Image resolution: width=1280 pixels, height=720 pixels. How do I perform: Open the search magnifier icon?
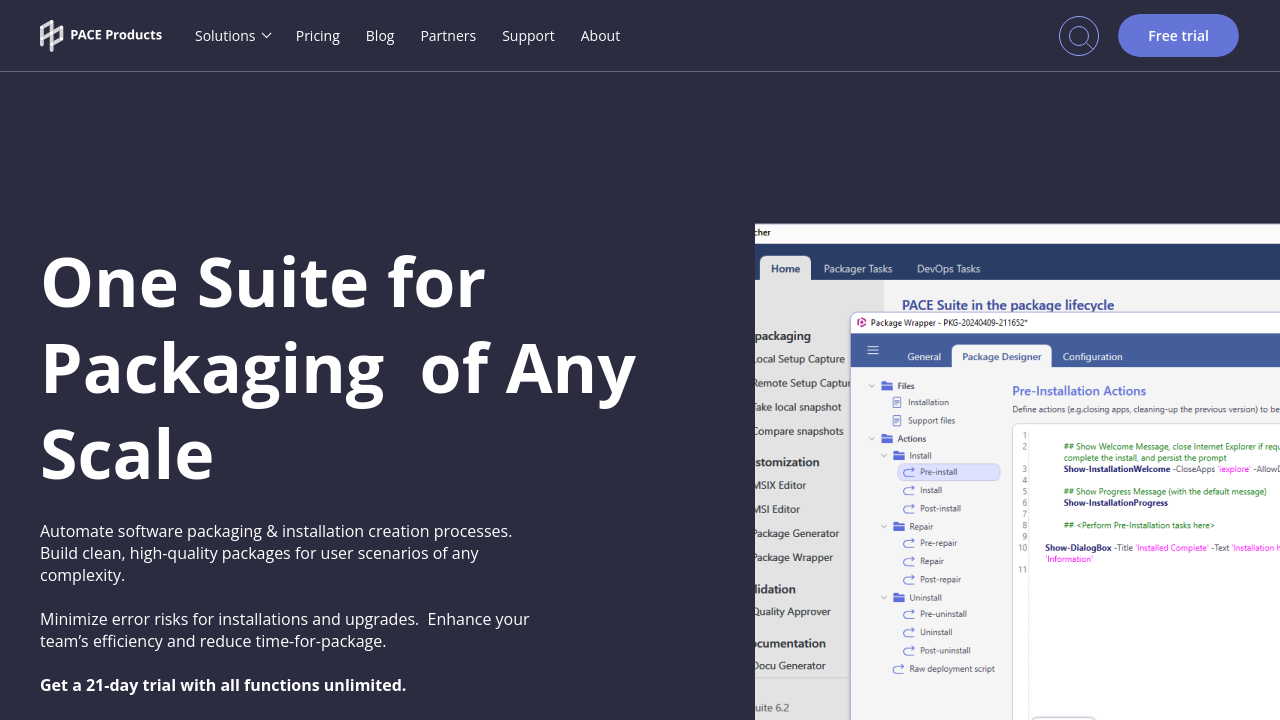click(1078, 36)
